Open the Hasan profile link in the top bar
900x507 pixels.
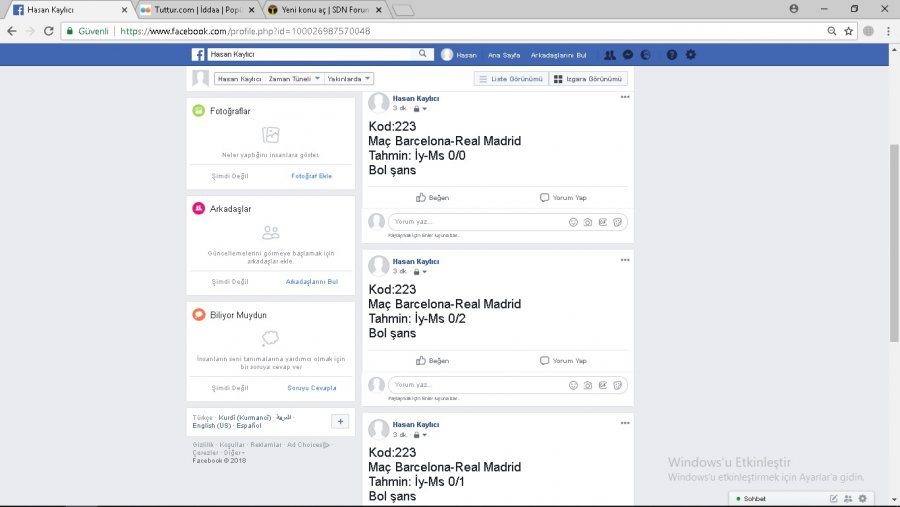tap(459, 55)
